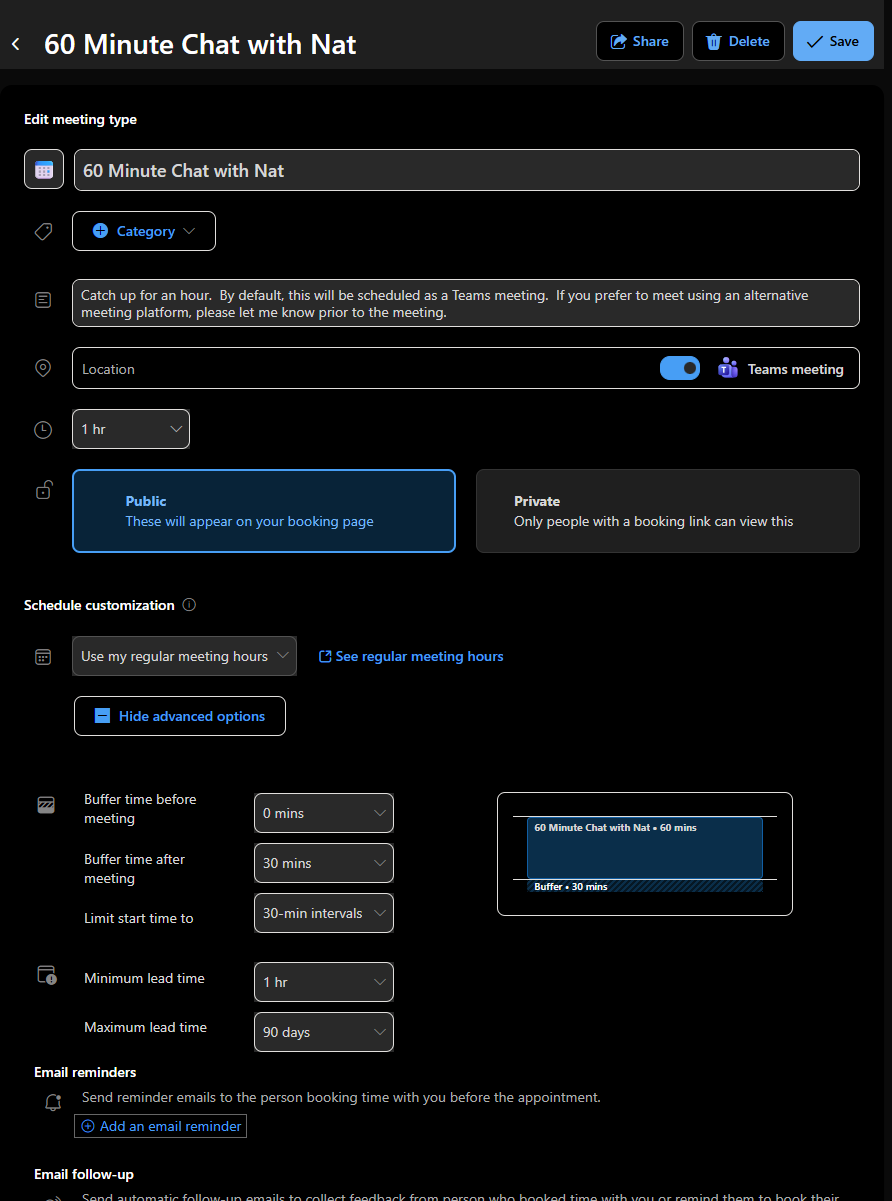Viewport: 892px width, 1201px height.
Task: Click the tag icon next to Category
Action: [x=43, y=231]
